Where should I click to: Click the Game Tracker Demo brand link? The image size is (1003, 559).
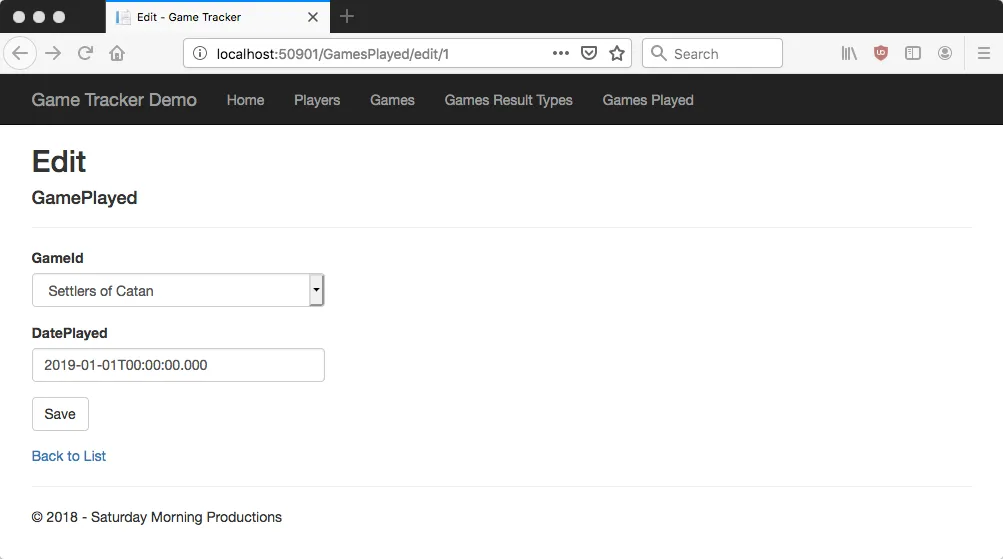[x=114, y=100]
